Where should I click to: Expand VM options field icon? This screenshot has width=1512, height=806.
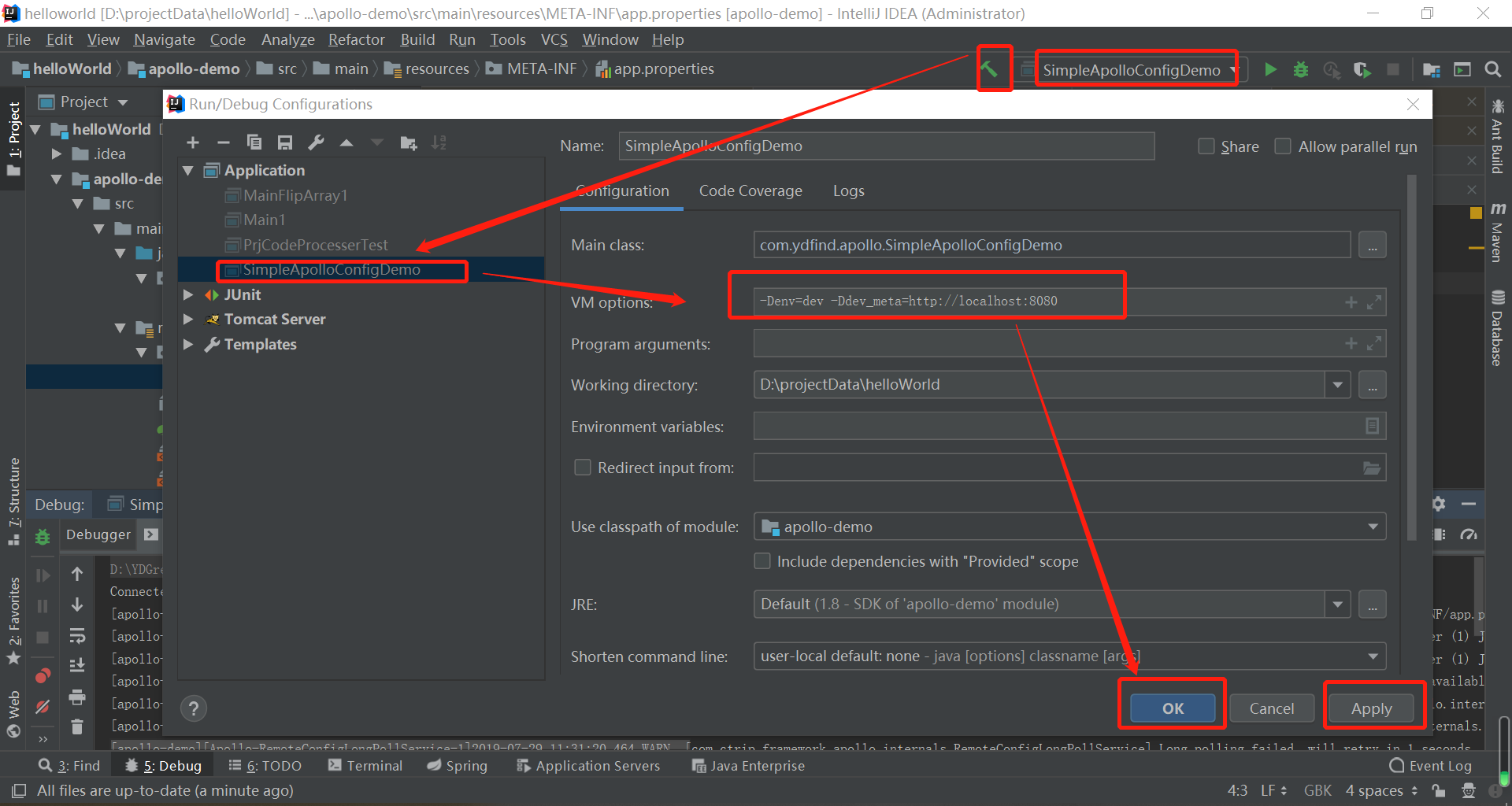coord(1374,302)
